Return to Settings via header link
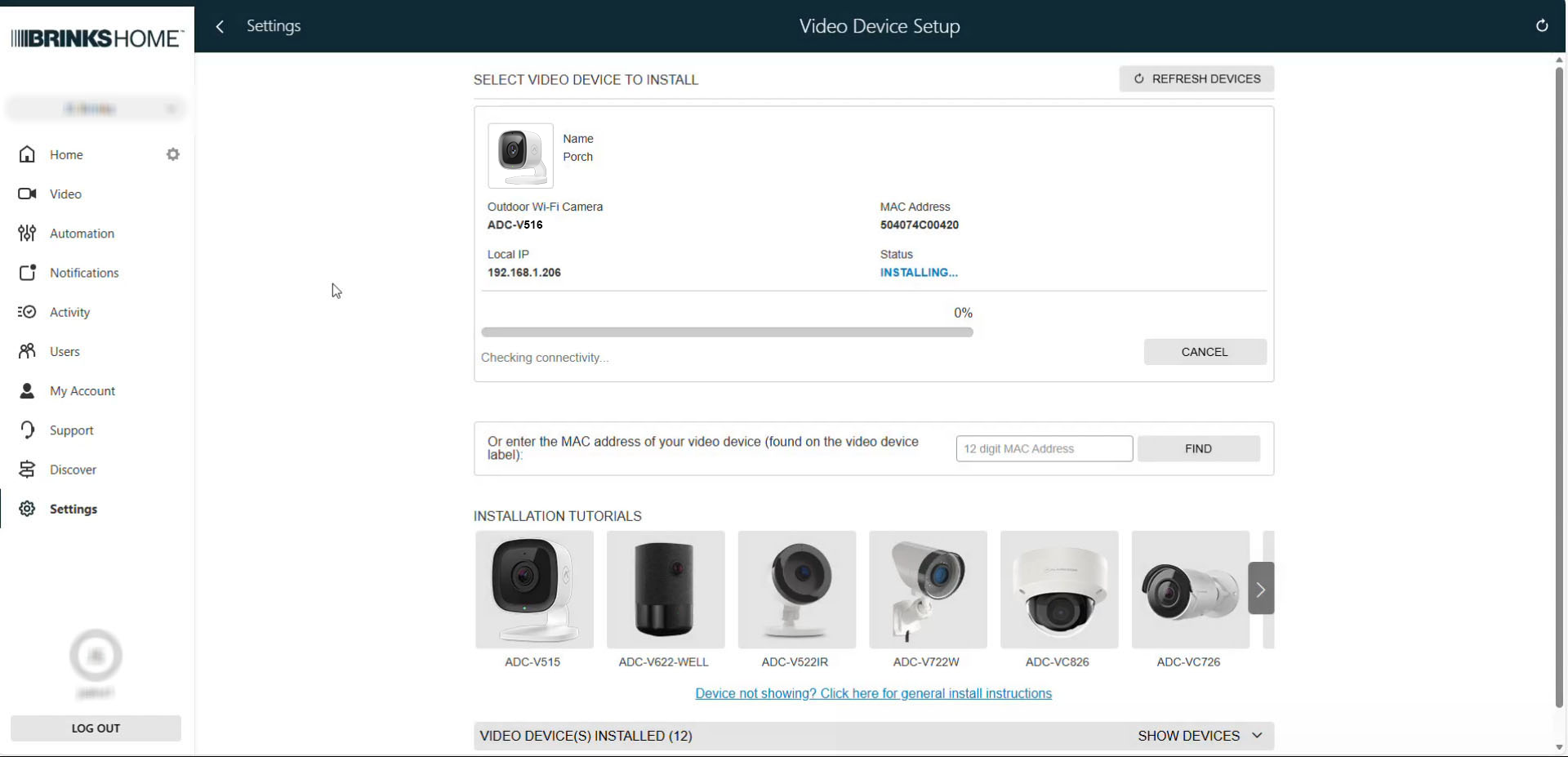Screen dimensions: 1568x757 point(274,26)
